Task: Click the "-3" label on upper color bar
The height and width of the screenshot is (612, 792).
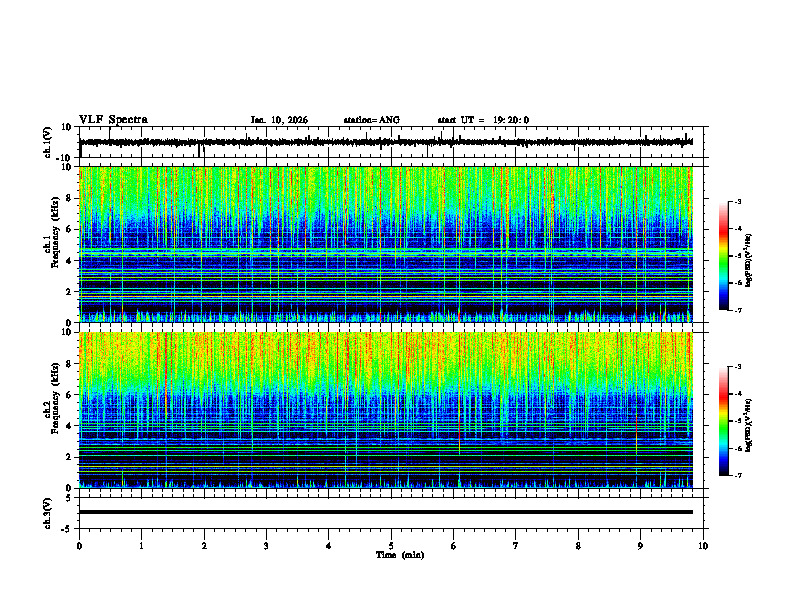Action: (737, 201)
